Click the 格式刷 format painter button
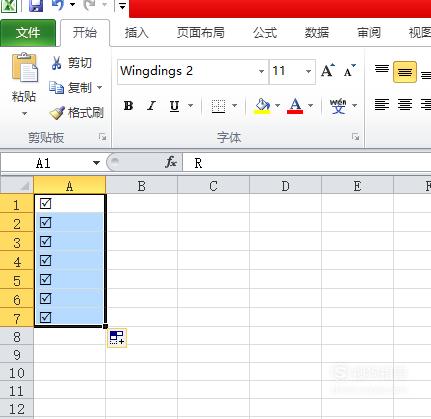 77,113
